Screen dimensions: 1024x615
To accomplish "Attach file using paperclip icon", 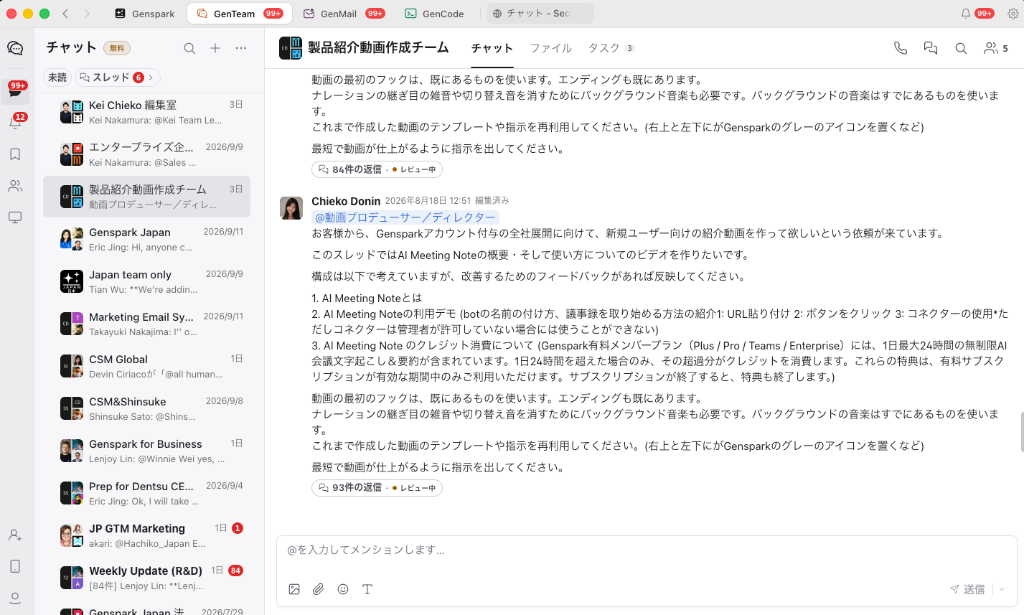I will point(318,589).
